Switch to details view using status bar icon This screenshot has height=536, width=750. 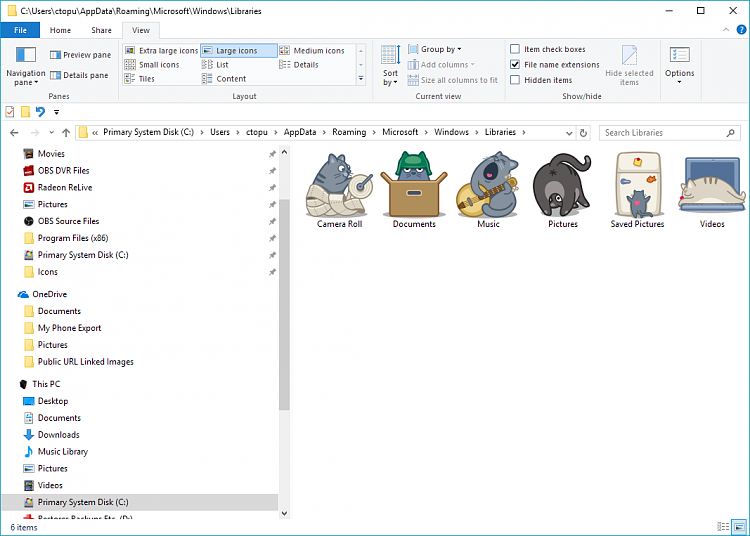tap(723, 527)
